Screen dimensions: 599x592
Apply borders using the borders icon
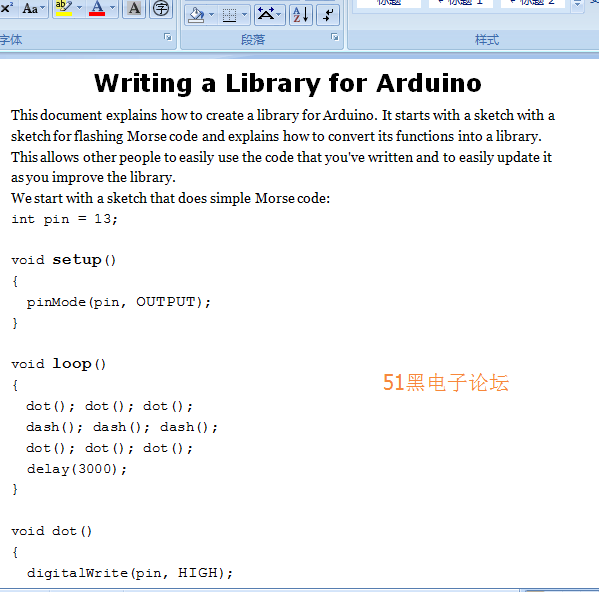coord(229,15)
